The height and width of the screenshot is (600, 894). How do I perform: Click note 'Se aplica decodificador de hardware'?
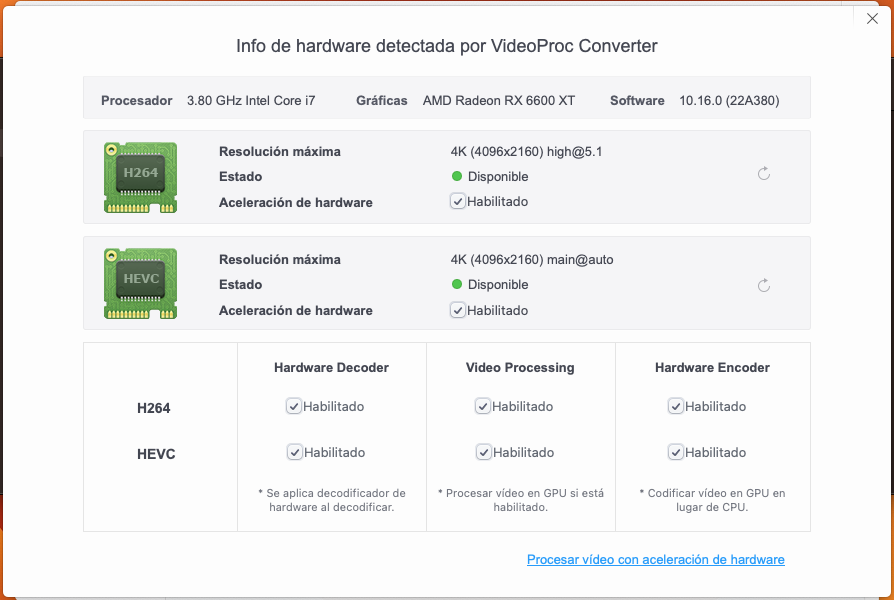tap(332, 500)
